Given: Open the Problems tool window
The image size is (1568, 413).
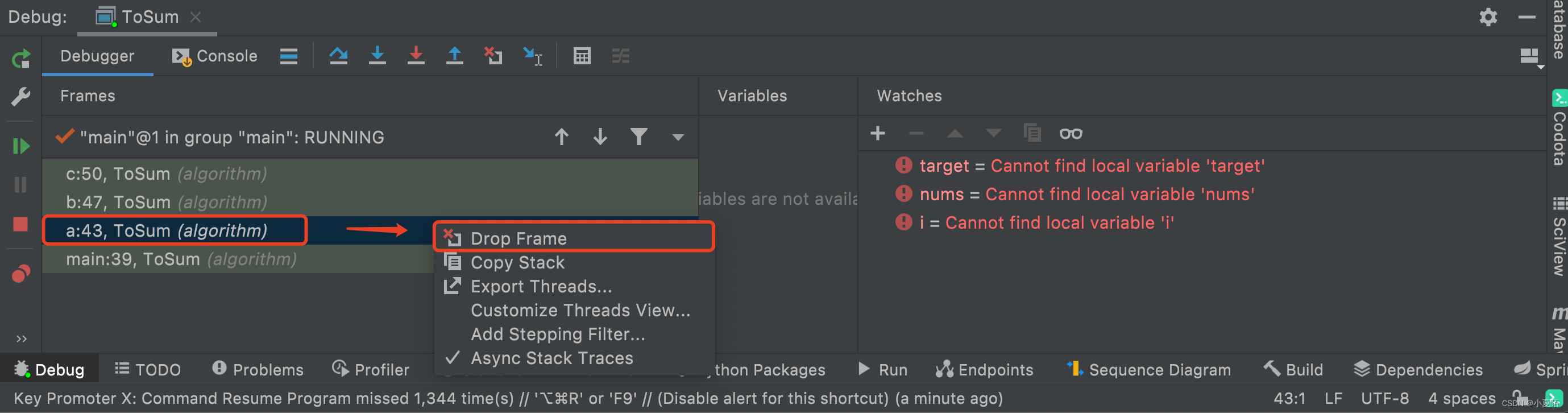Looking at the screenshot, I should click(258, 369).
